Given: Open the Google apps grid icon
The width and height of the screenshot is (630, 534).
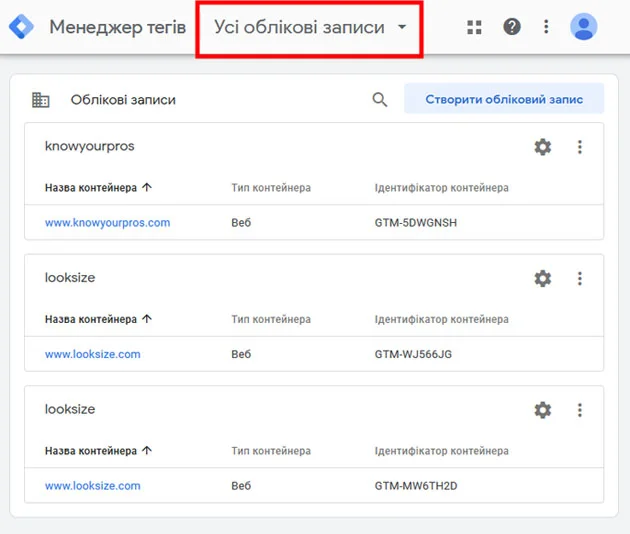Looking at the screenshot, I should 474,27.
